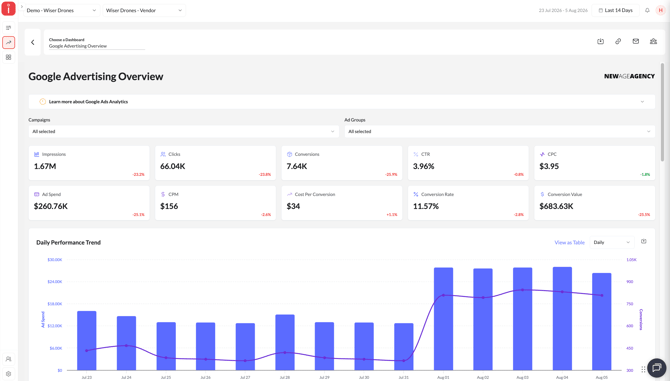Open the Demo - Wiser Drones dropdown
Viewport: 670px width, 381px height.
click(61, 10)
